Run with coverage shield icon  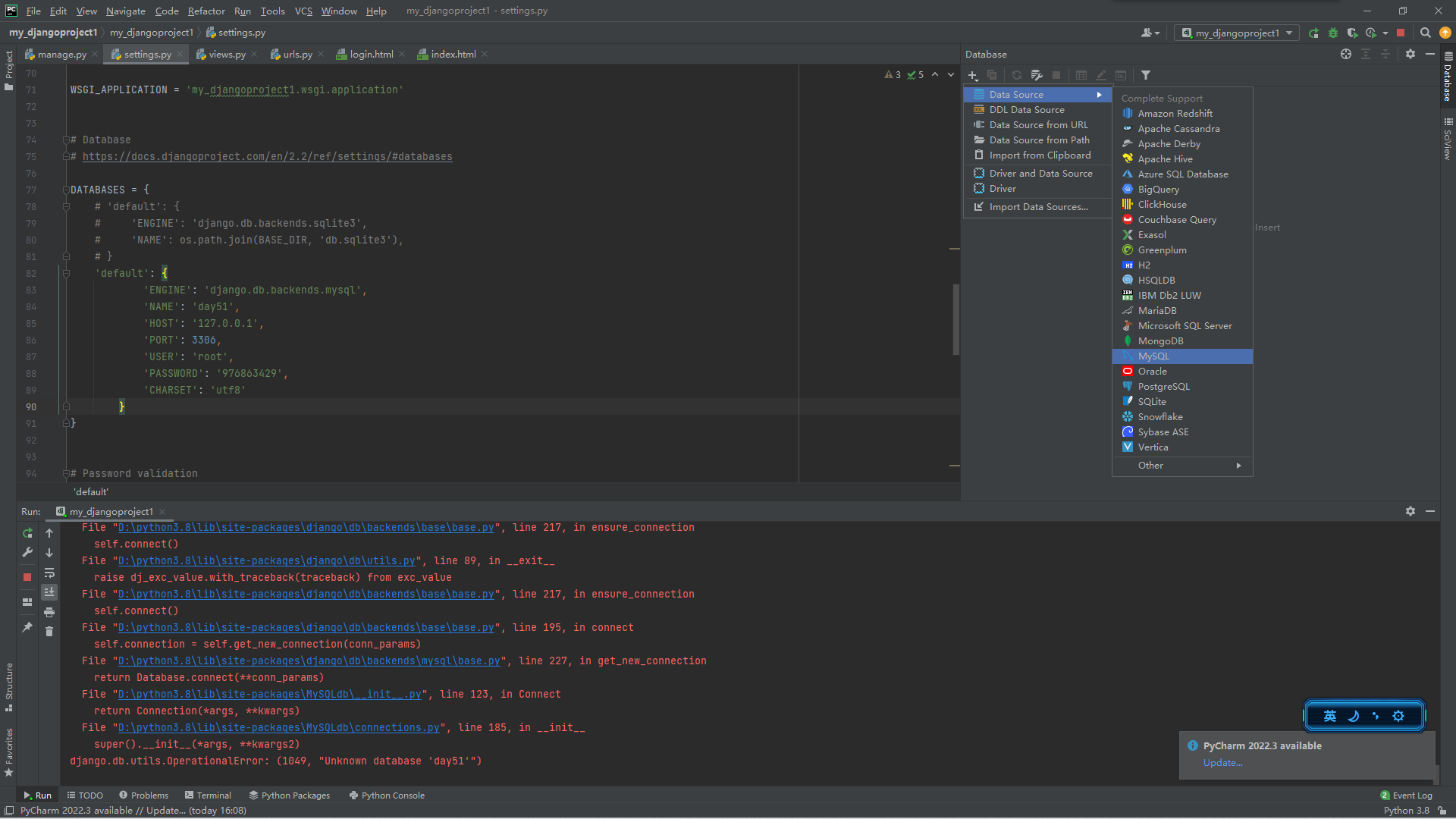coord(1352,33)
